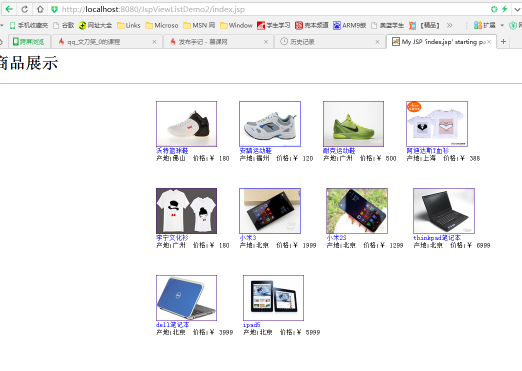
Task: Click the 小米3 phone product image
Action: 270,211
